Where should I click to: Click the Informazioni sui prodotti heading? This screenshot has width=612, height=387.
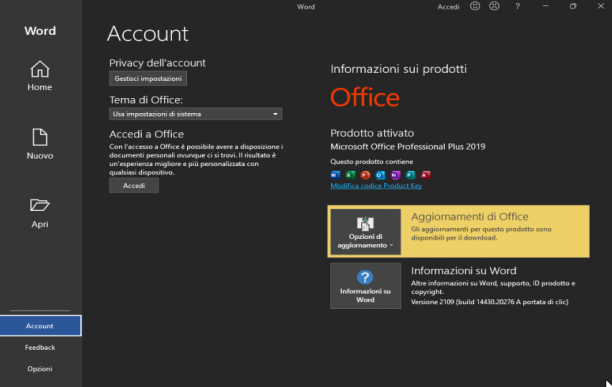pos(399,69)
